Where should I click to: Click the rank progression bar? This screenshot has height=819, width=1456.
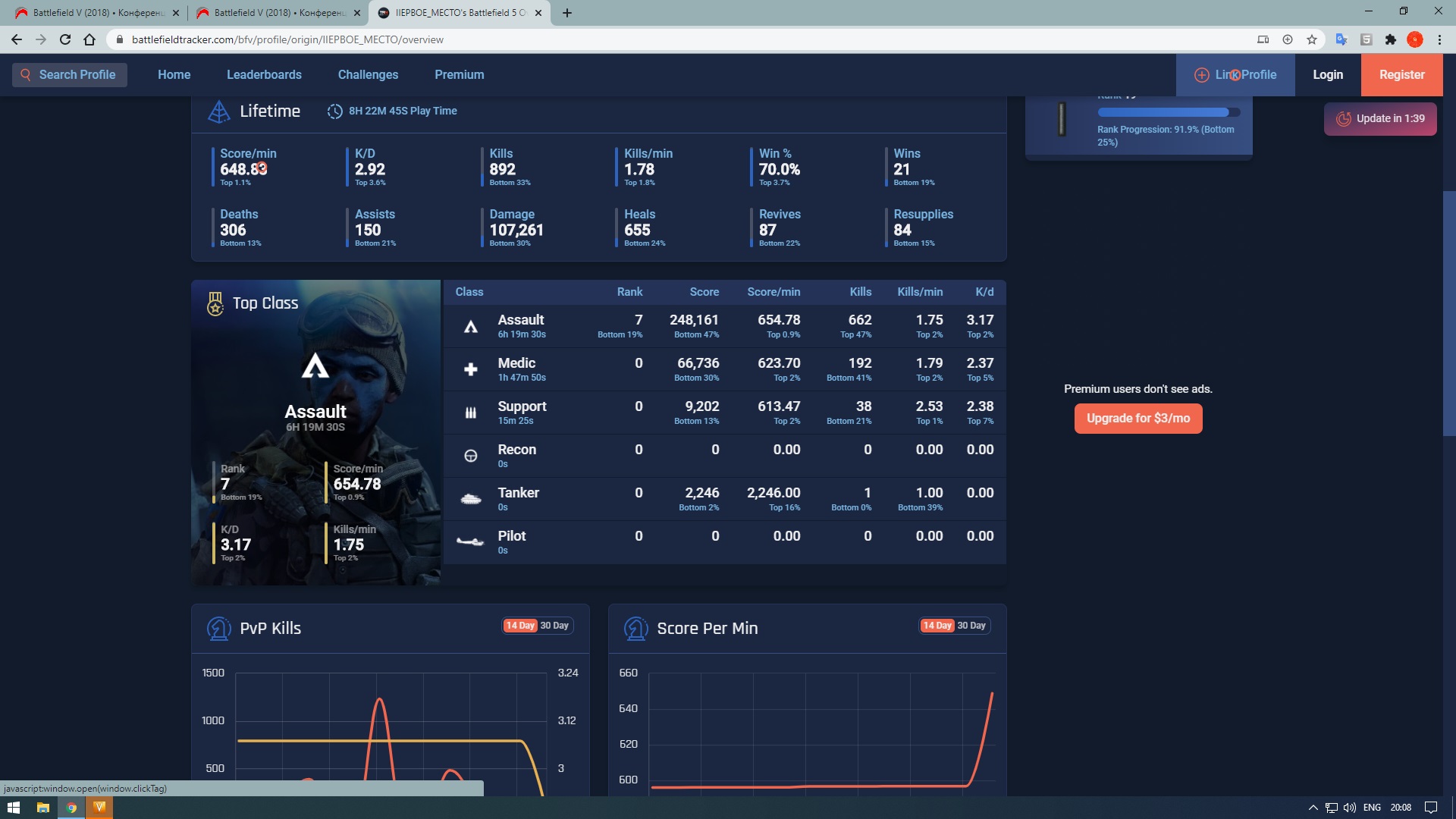pos(1168,112)
